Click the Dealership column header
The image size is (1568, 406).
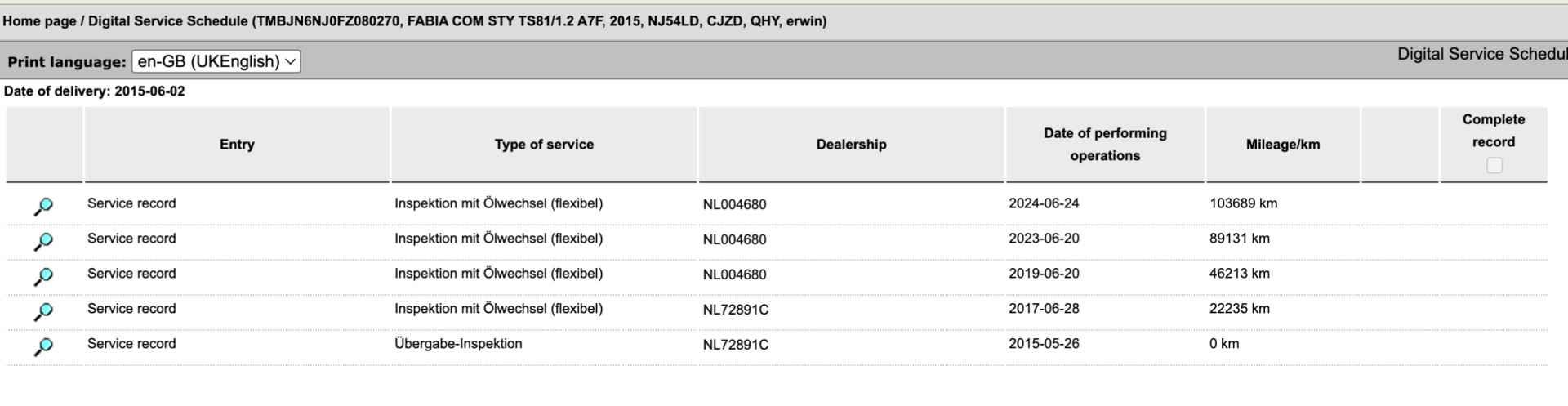click(x=851, y=145)
